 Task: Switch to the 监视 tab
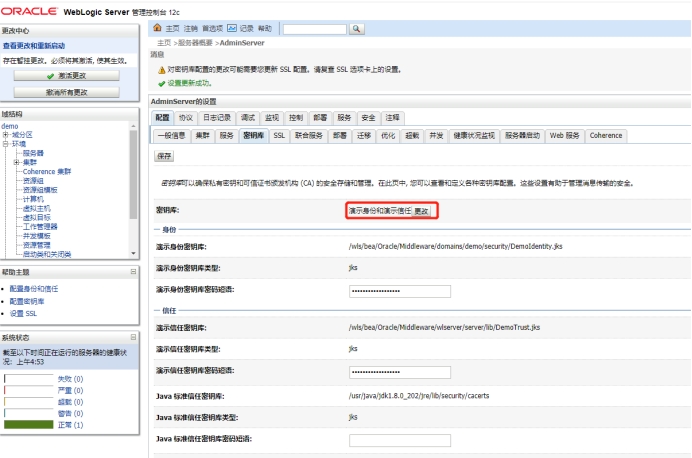click(x=272, y=118)
